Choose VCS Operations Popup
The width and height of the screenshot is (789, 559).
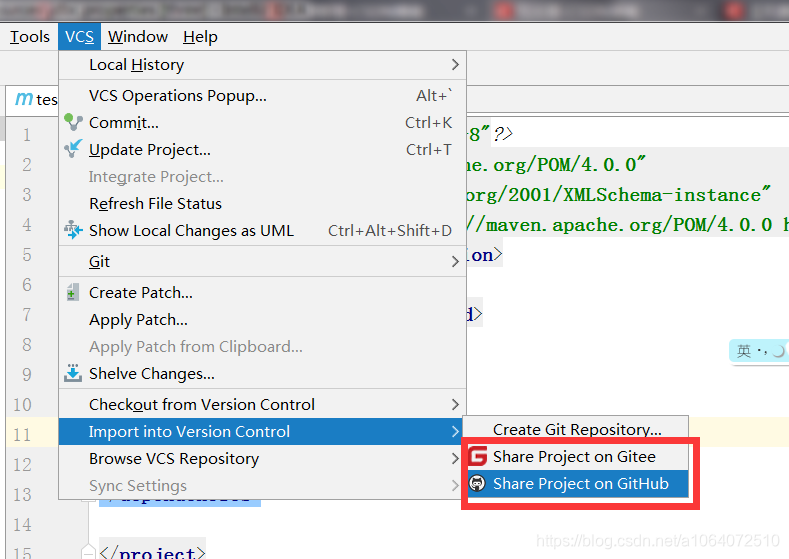point(263,96)
